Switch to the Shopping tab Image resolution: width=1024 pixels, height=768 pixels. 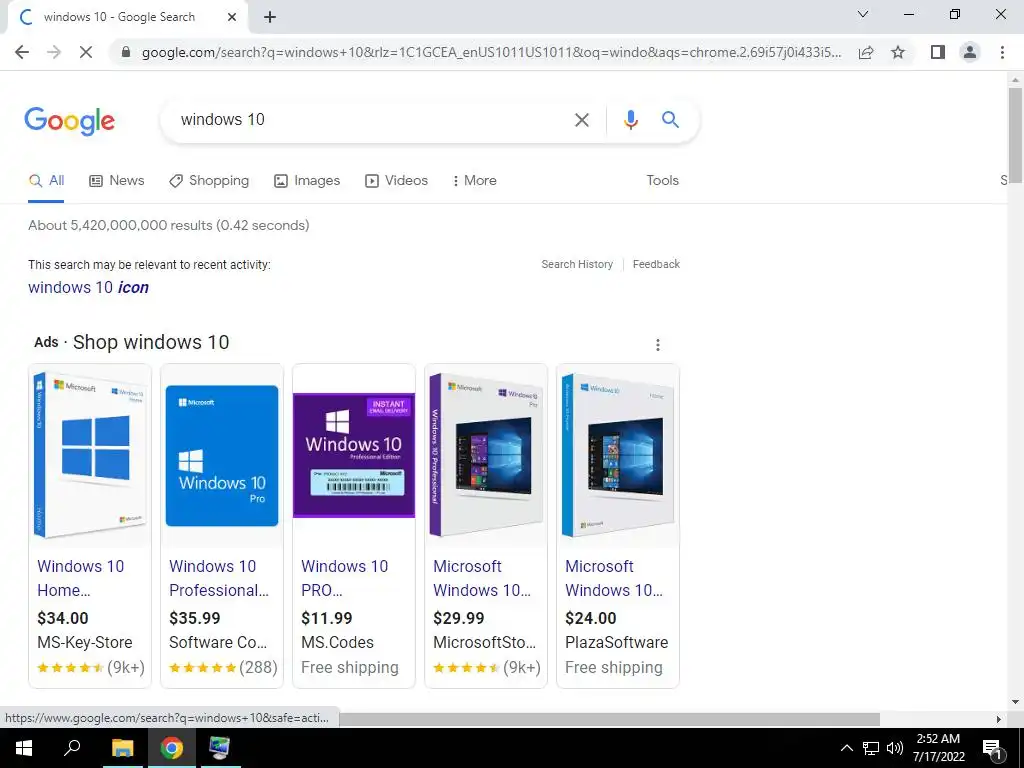click(209, 181)
